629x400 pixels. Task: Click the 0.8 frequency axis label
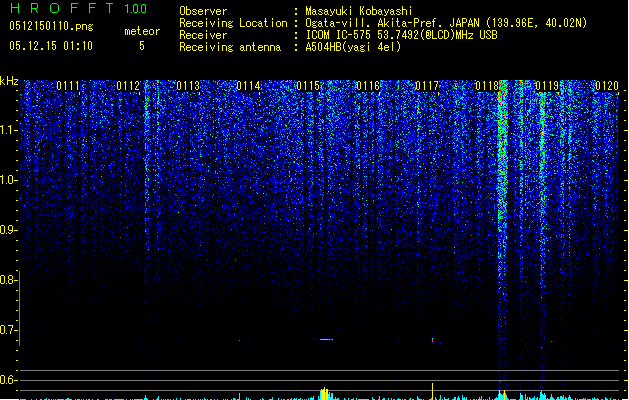pyautogui.click(x=8, y=280)
